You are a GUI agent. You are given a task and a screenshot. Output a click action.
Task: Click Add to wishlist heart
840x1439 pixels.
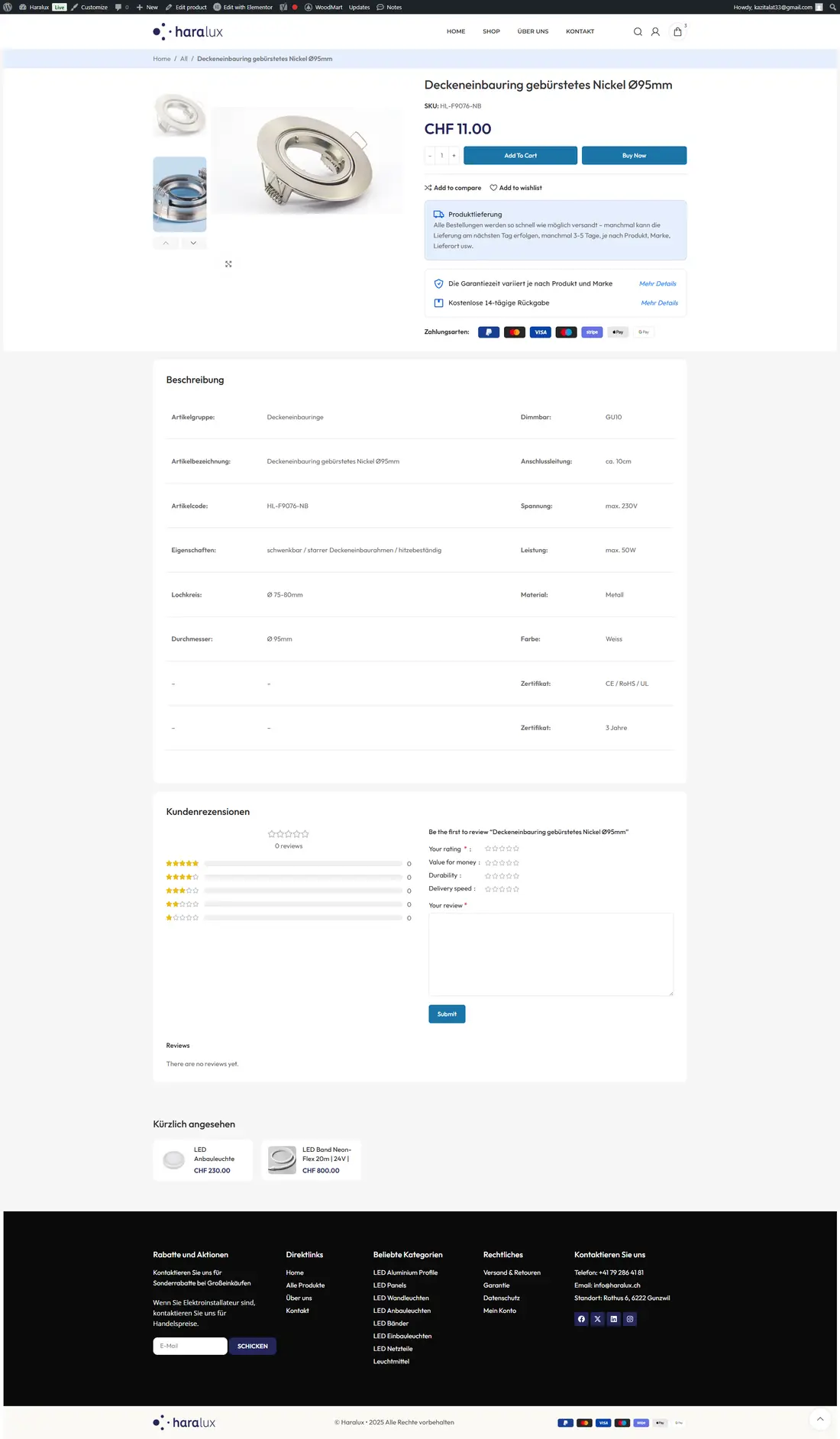pos(516,188)
